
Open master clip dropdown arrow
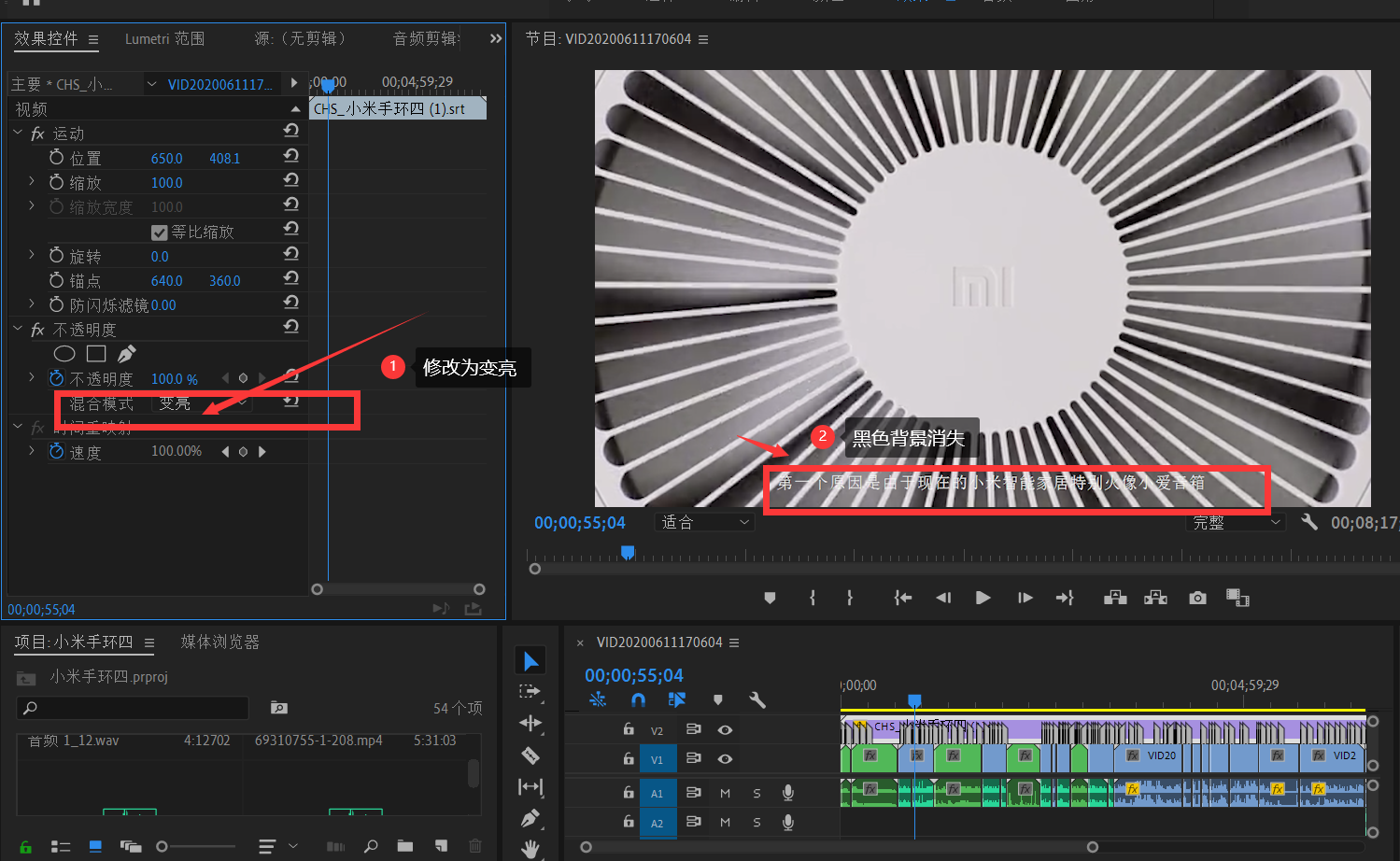tap(151, 84)
